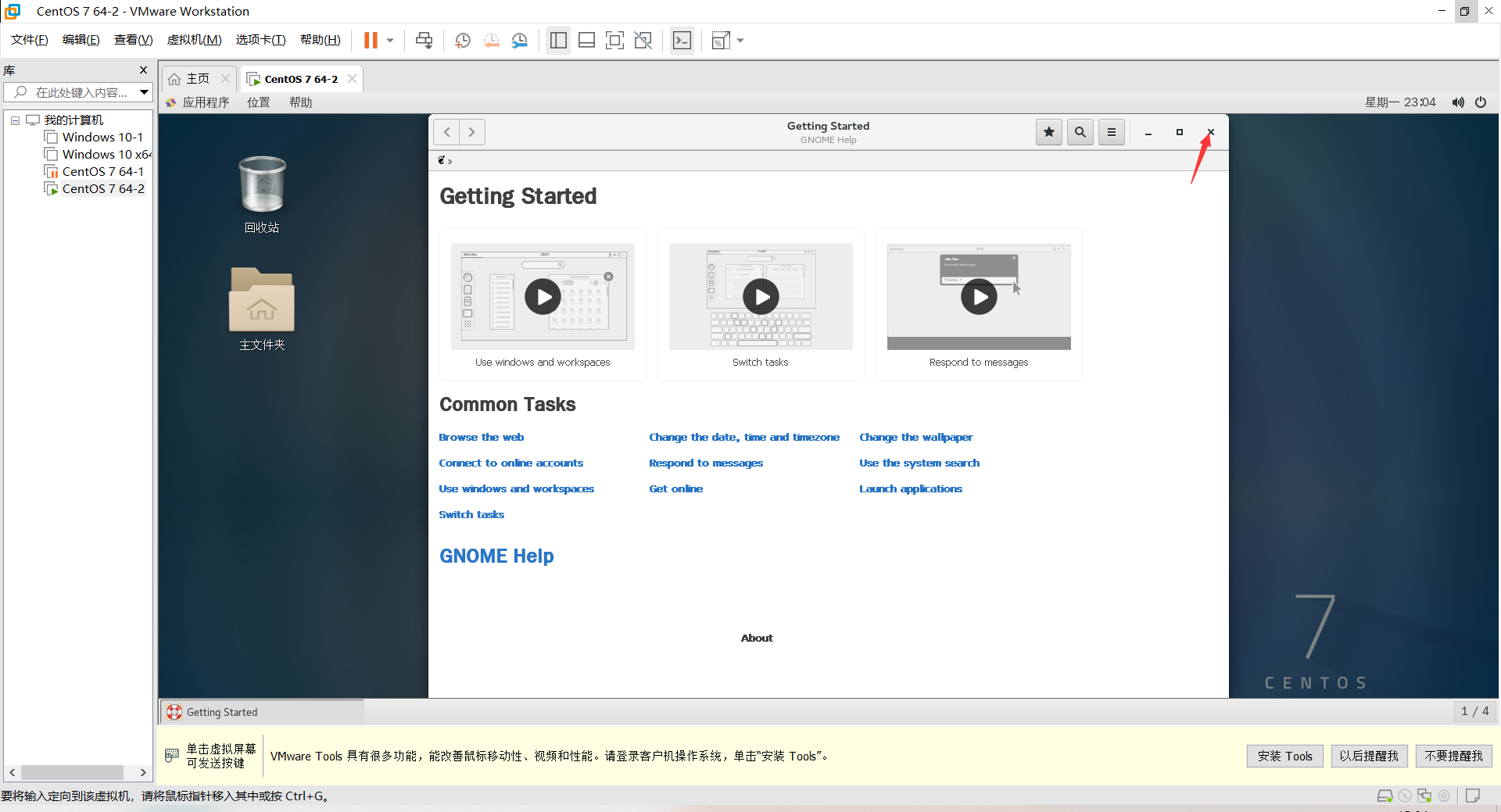Select the 主文件夹 home folder icon

pyautogui.click(x=262, y=309)
